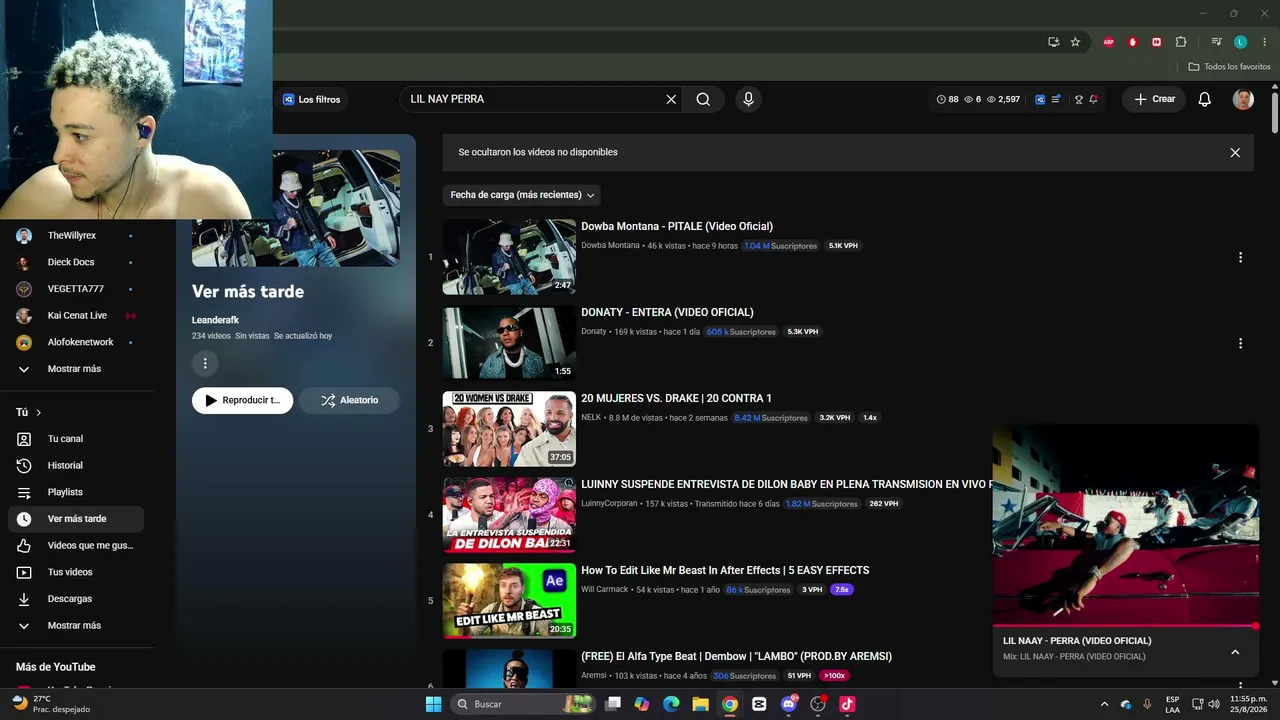Image resolution: width=1280 pixels, height=720 pixels.
Task: Expand the miniplayer queue chevron
Action: 1235,652
